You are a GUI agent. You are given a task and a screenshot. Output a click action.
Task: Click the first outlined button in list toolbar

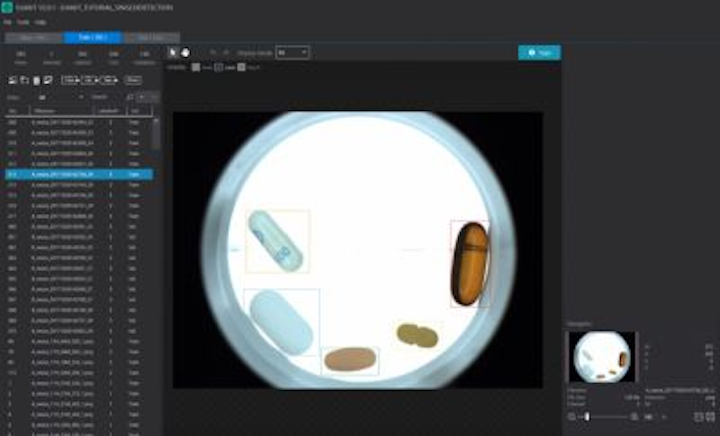[x=70, y=80]
